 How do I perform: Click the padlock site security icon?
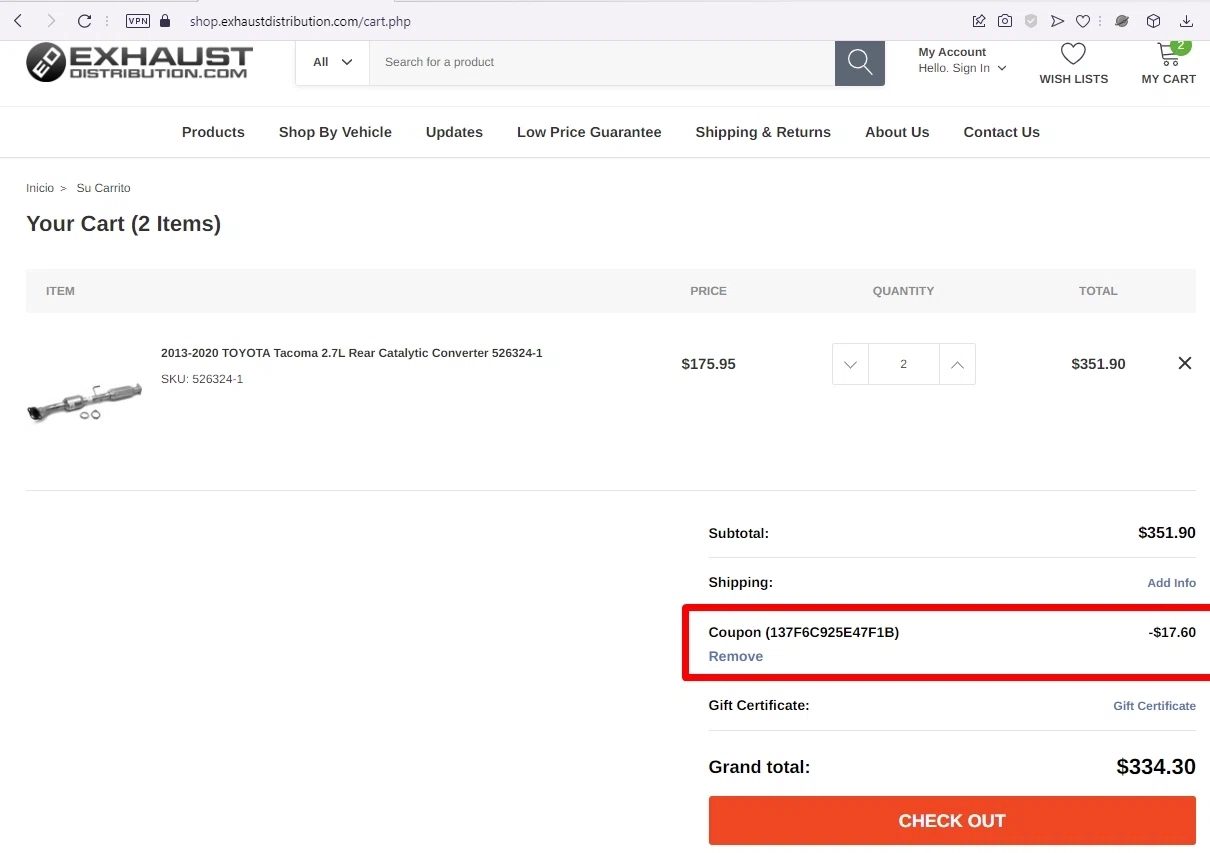(x=165, y=21)
